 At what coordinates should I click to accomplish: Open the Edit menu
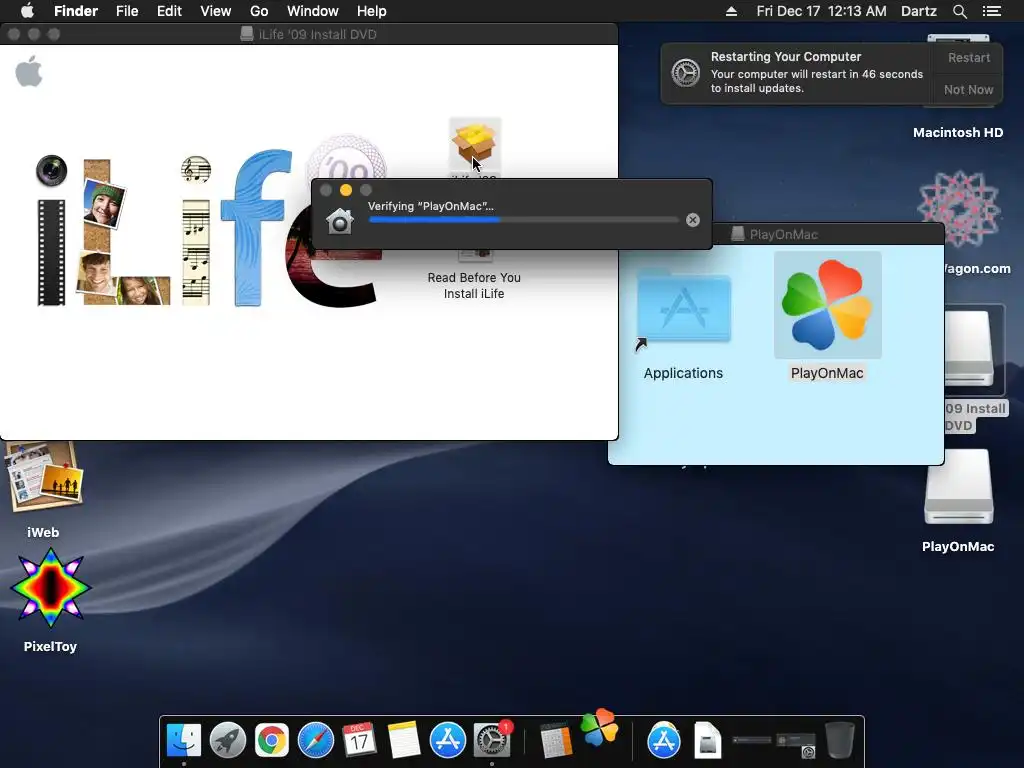169,11
